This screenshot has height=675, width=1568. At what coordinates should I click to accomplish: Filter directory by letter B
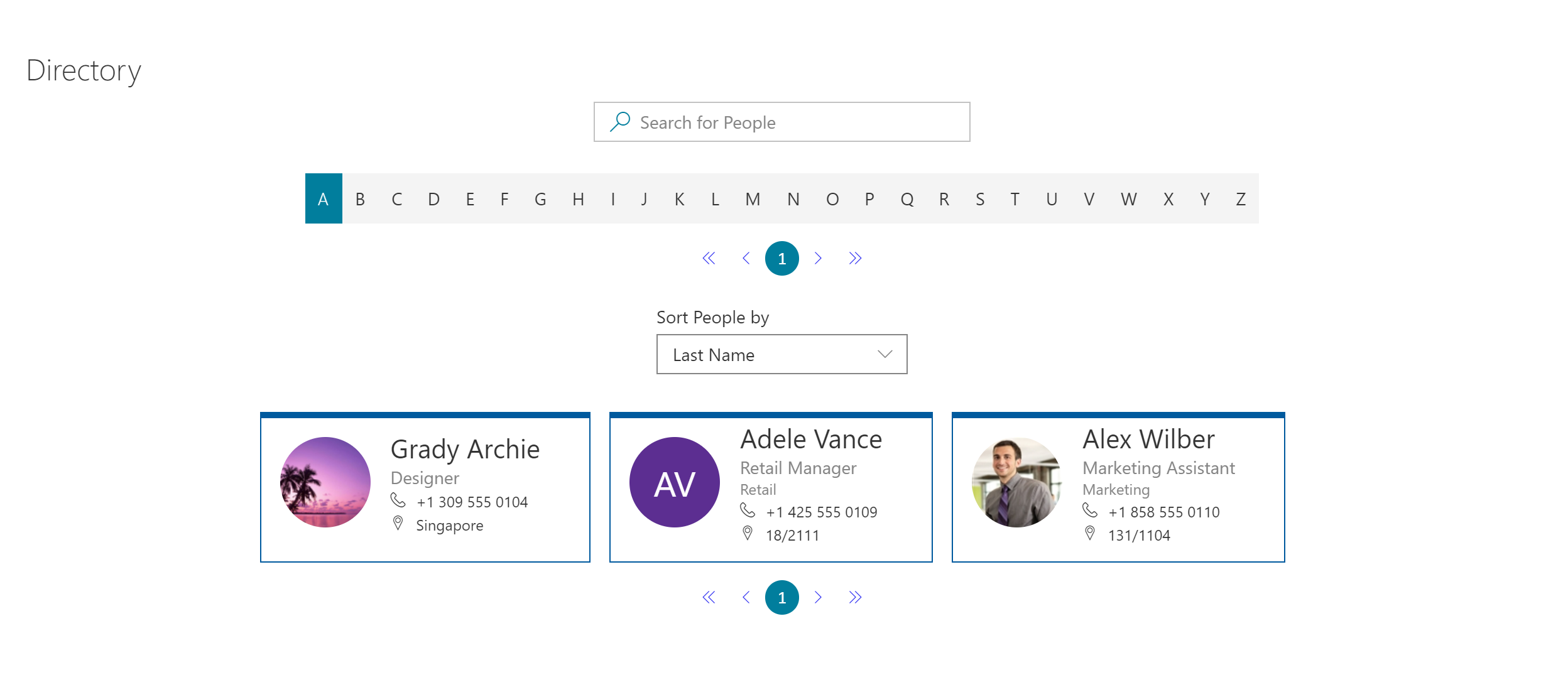pos(360,198)
